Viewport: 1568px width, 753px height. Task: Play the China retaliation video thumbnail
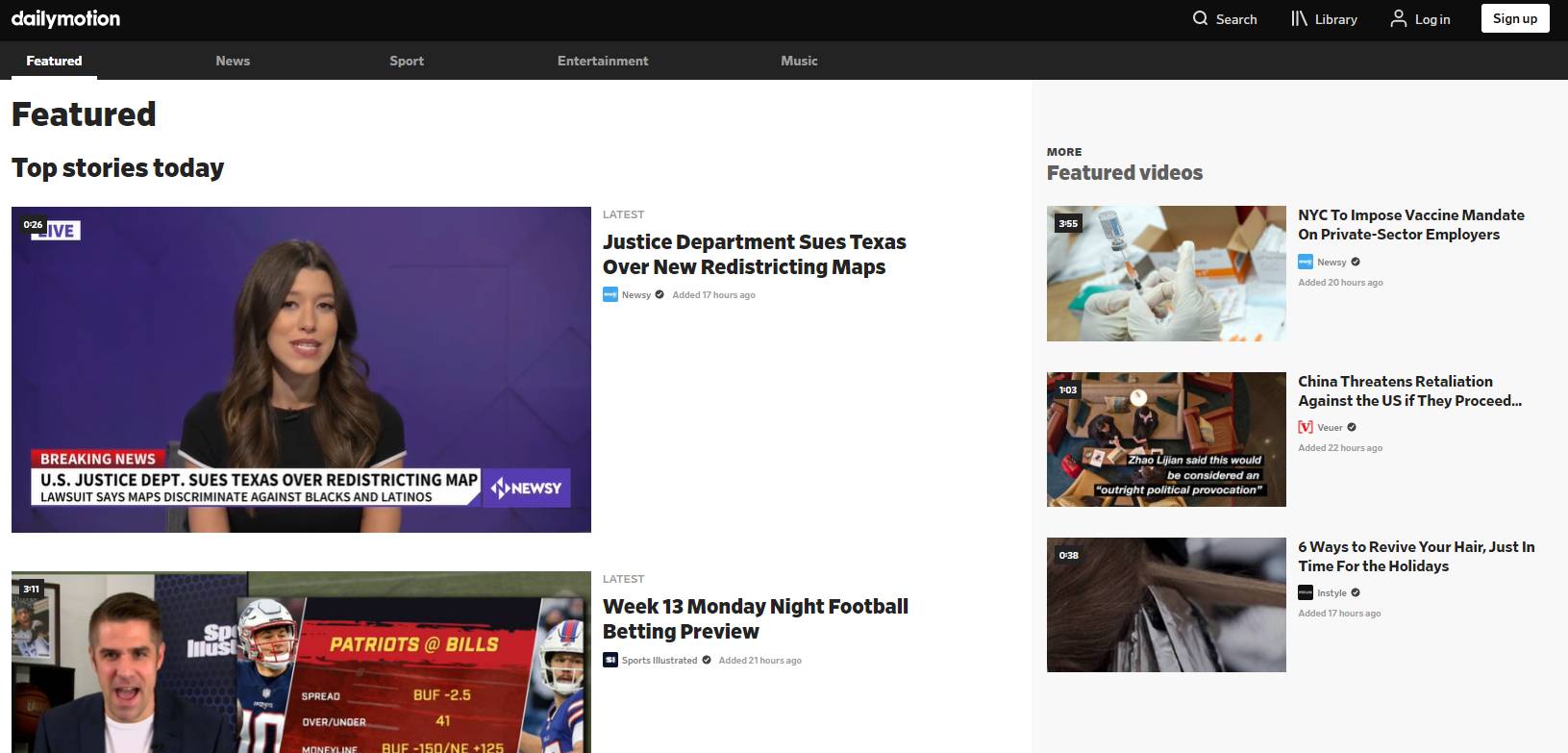click(1166, 439)
